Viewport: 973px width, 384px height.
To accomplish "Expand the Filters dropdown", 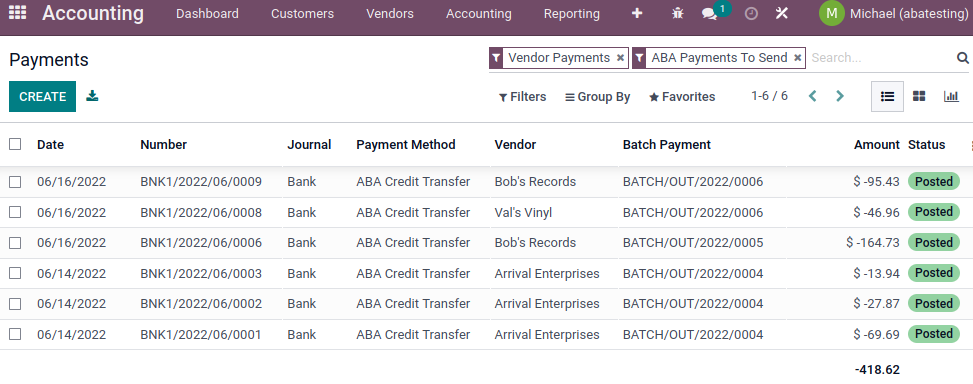I will [x=522, y=97].
